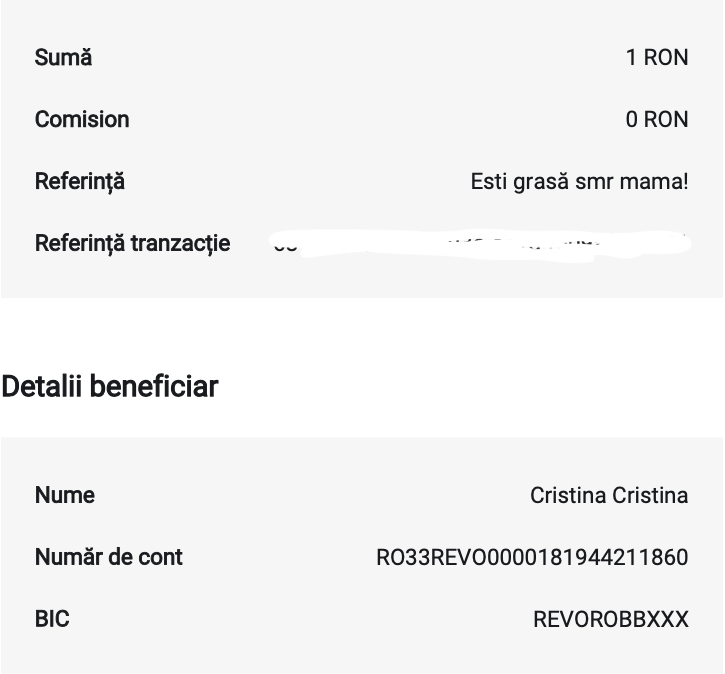
Task: Click the Nume label
Action: (x=65, y=495)
